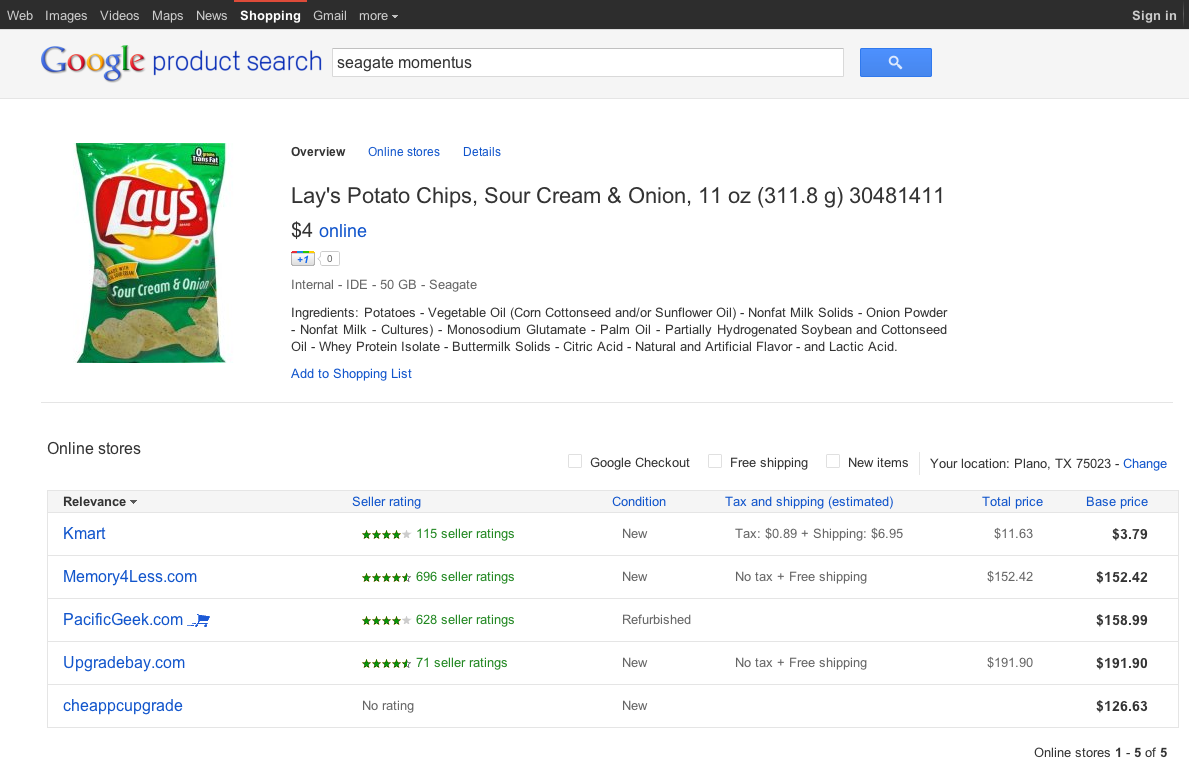The image size is (1189, 767).
Task: Click the search box containing seagate momentus
Action: pyautogui.click(x=588, y=62)
